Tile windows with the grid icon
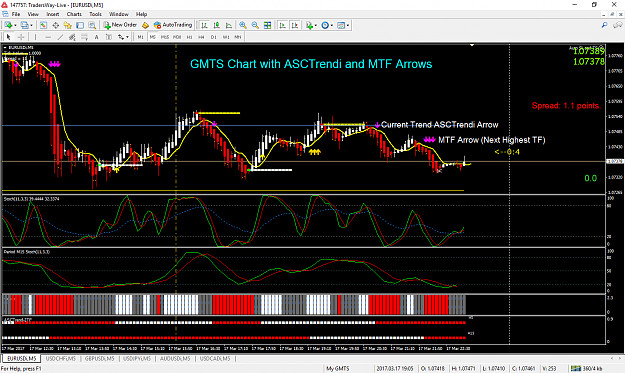Image resolution: width=625 pixels, height=373 pixels. pos(267,25)
